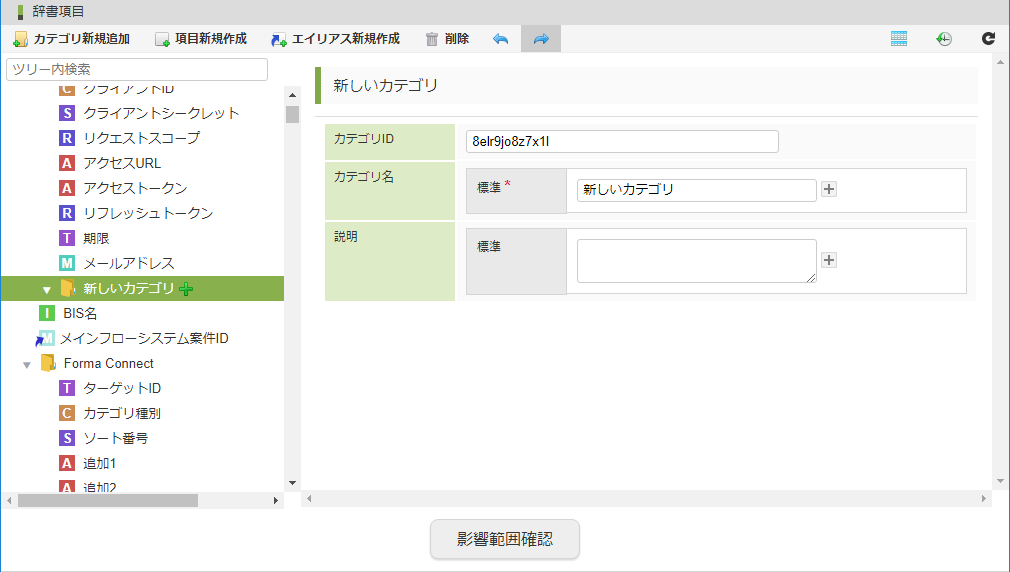Click tree horizontal scrollbar thumb

(107, 500)
